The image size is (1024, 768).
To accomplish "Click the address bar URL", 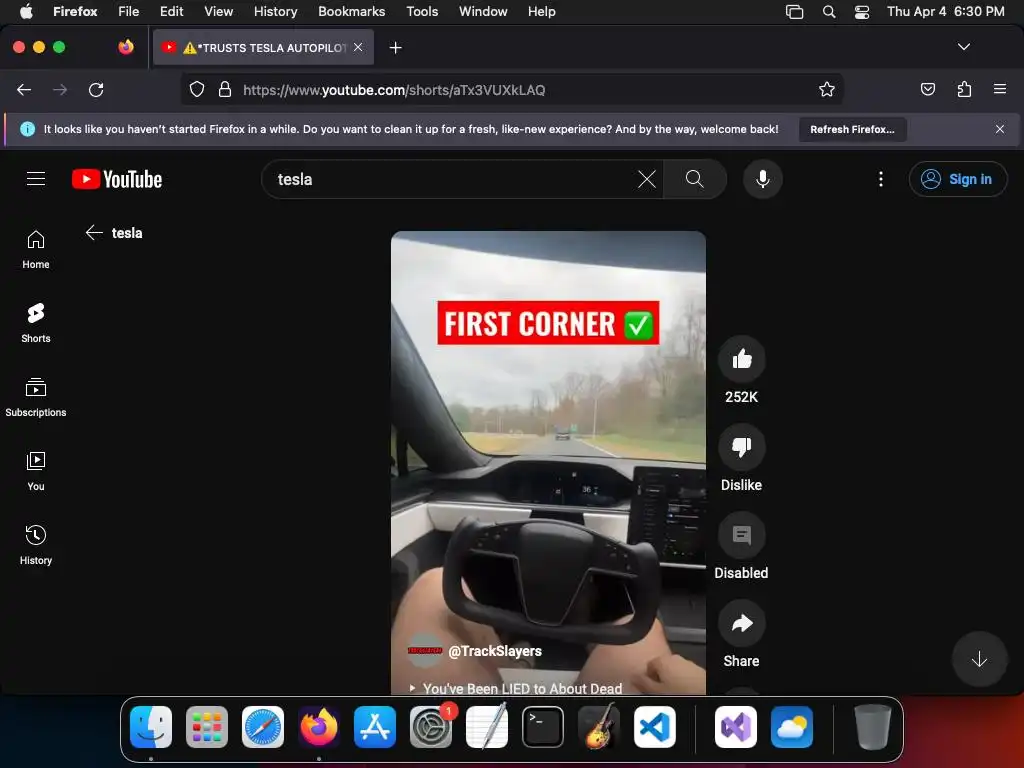I will [394, 90].
